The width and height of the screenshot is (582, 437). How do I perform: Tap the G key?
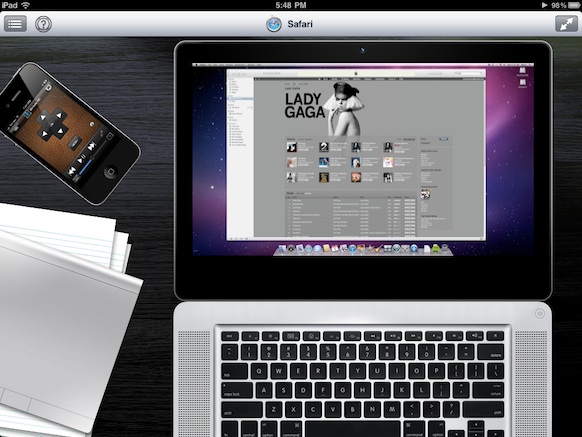point(343,391)
